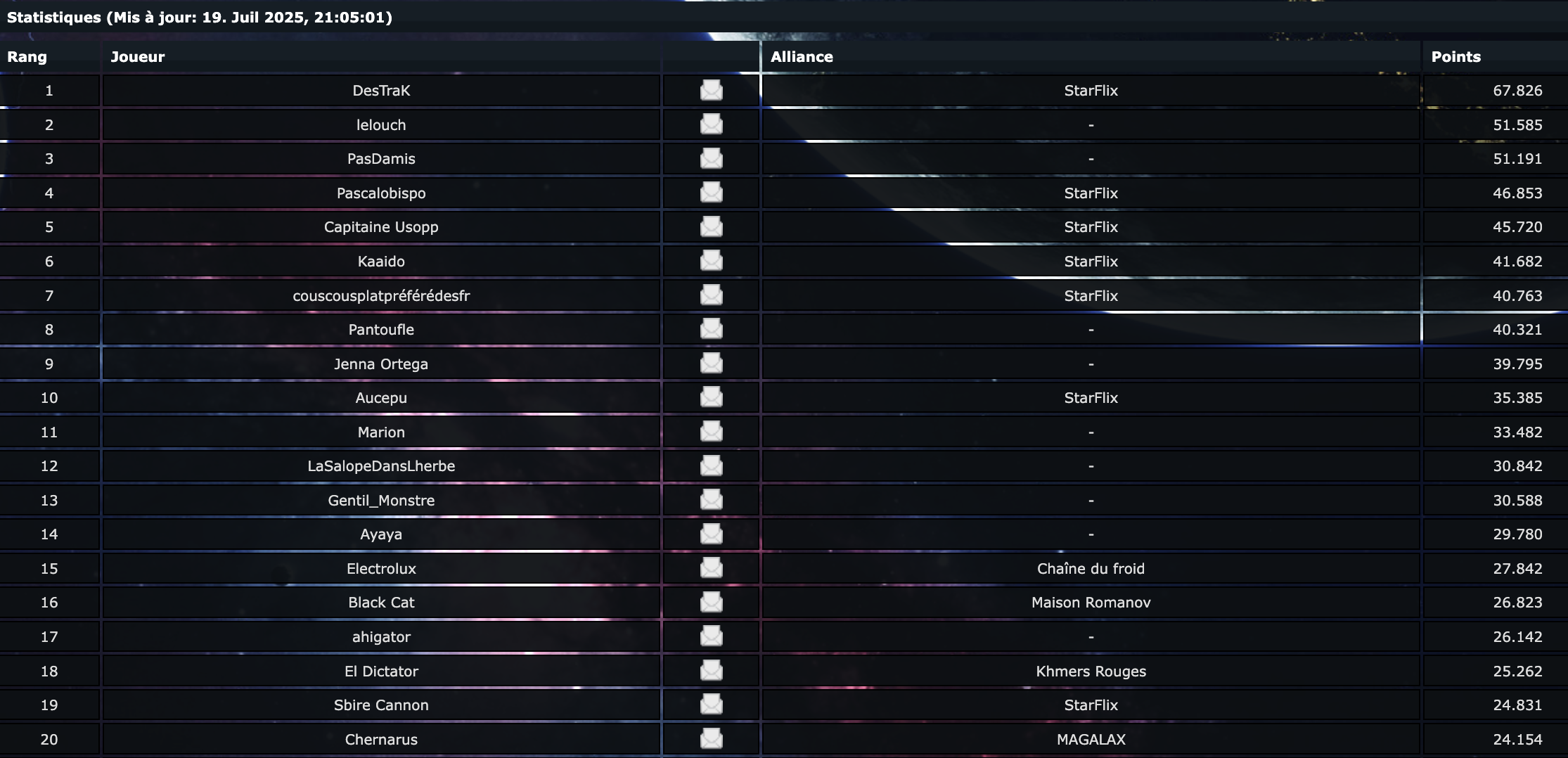The image size is (1568, 758).
Task: Select the points value 51.585
Action: coord(1517,125)
